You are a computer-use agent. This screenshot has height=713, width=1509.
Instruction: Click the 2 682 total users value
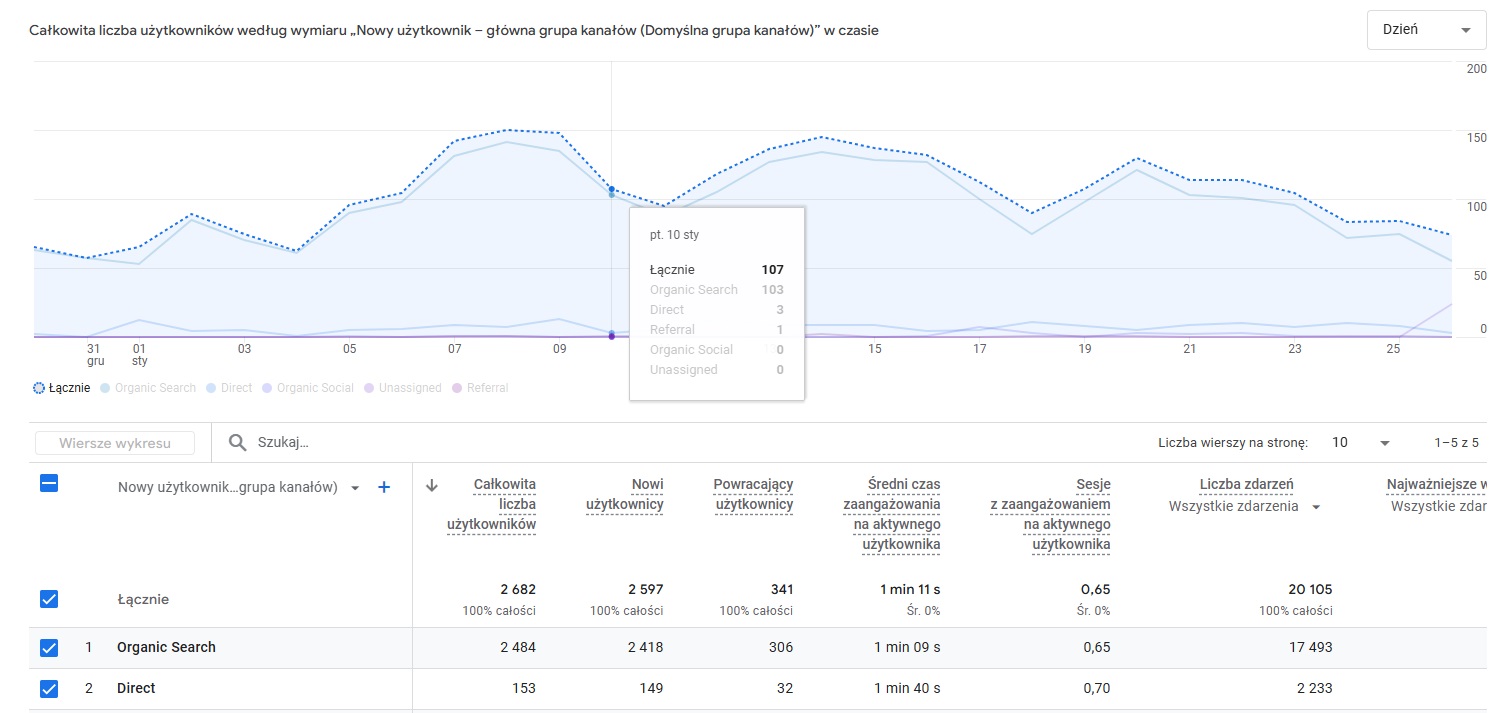(518, 589)
